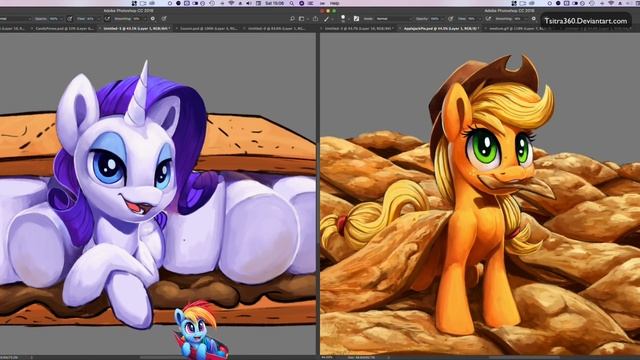Open Notification Center in the menu bar
The image size is (640, 360).
pos(311,3)
